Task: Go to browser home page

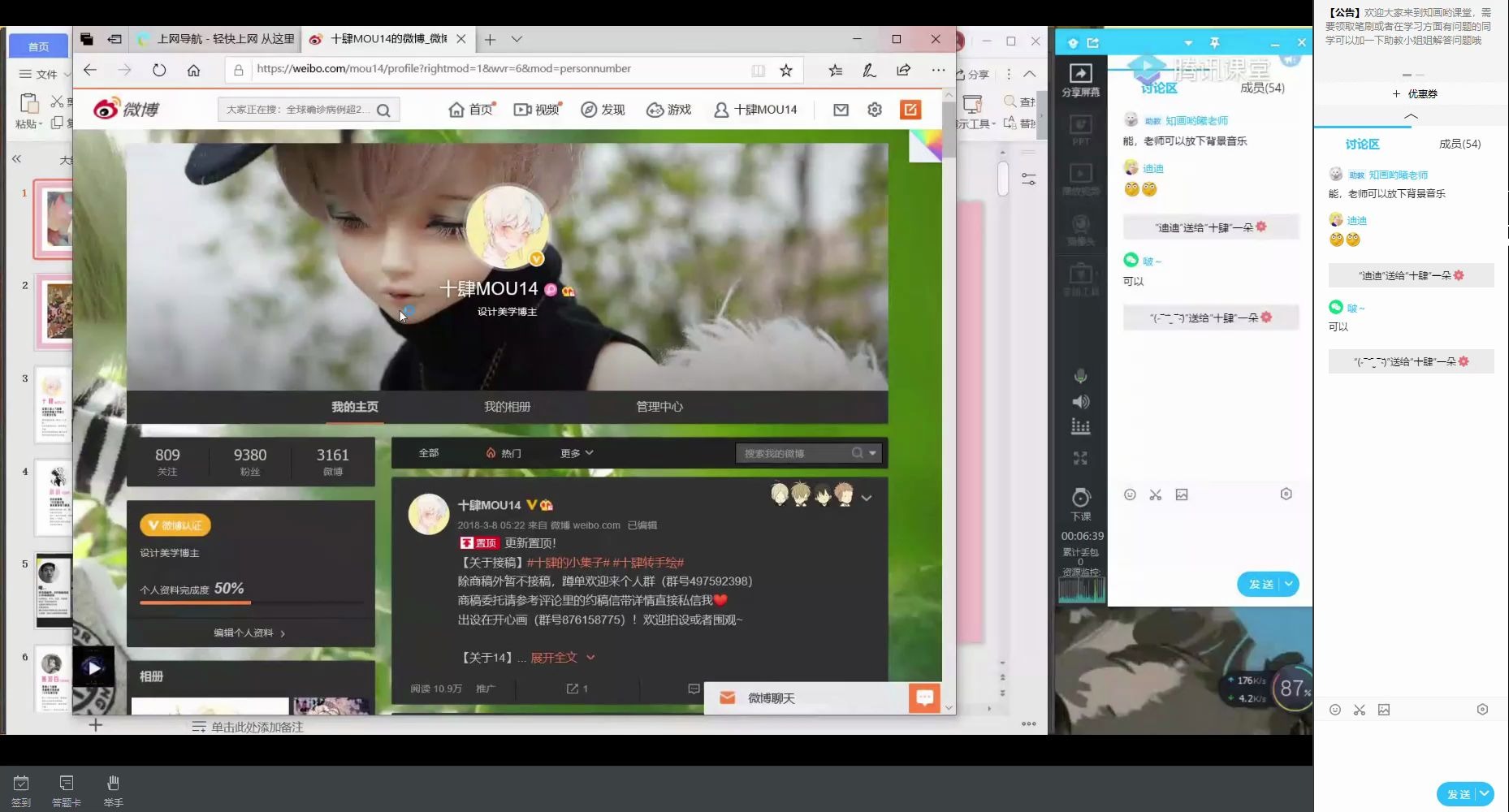Action: point(193,70)
